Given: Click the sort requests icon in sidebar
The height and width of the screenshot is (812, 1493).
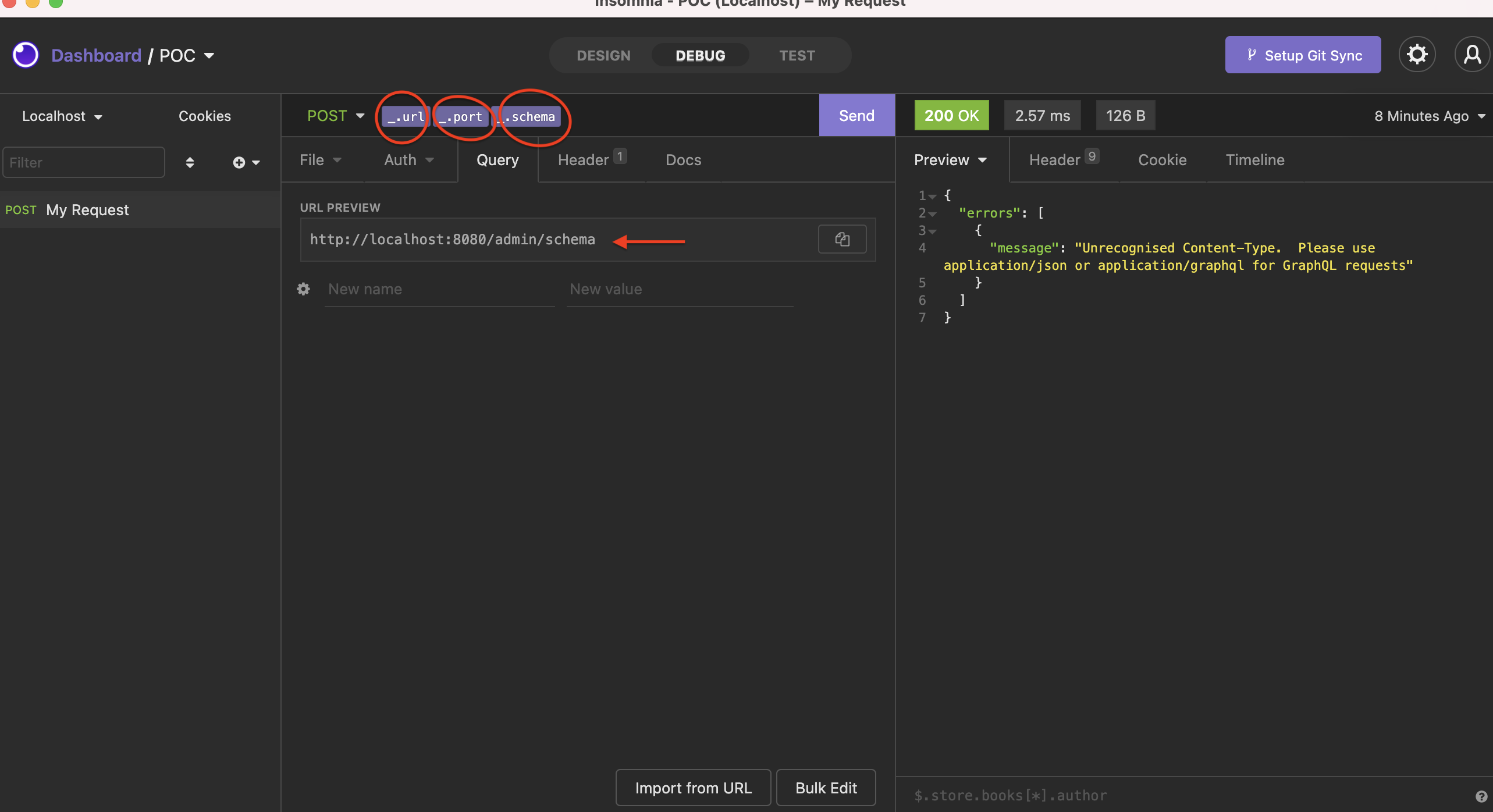Looking at the screenshot, I should pos(190,162).
